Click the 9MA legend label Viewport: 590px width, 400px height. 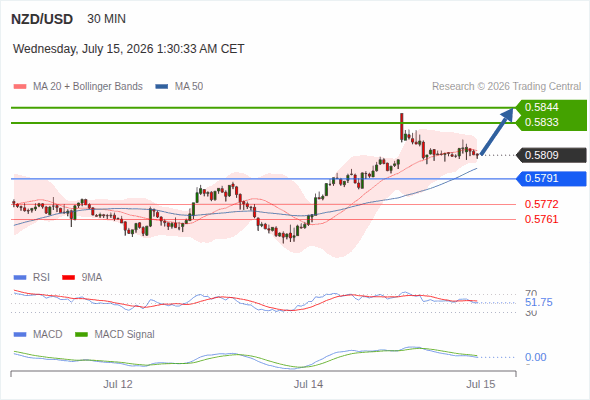pyautogui.click(x=92, y=278)
